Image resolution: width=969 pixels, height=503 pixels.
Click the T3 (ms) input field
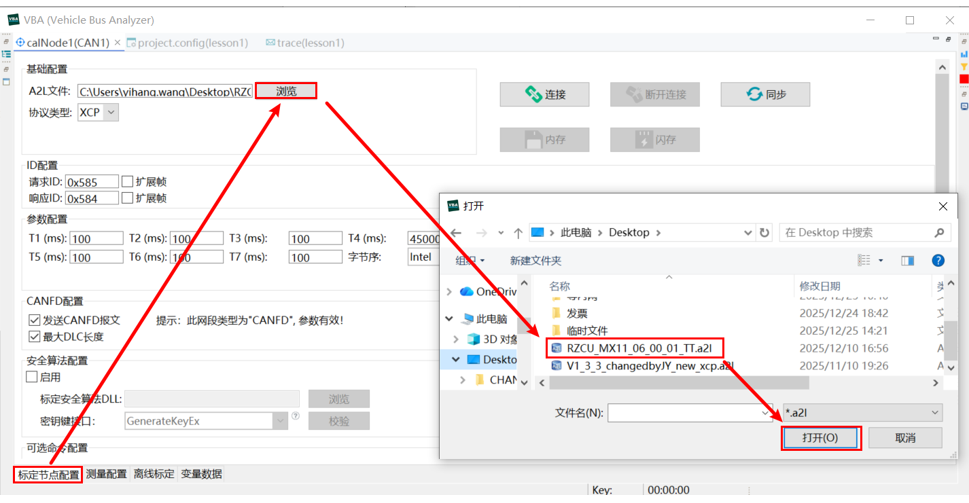click(315, 239)
